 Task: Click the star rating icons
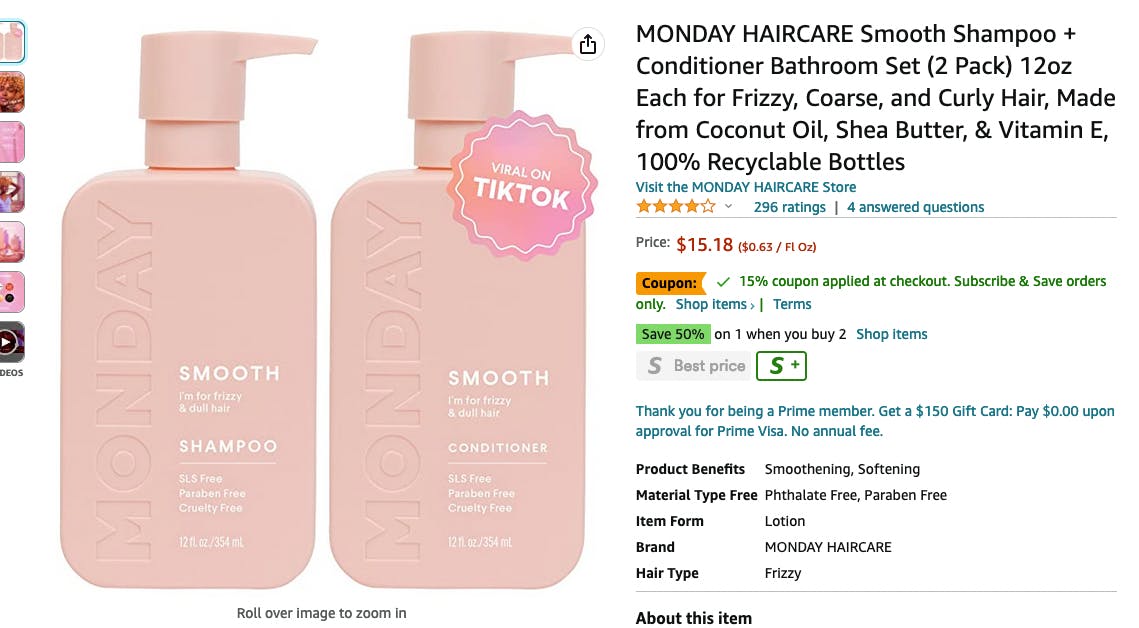[676, 207]
